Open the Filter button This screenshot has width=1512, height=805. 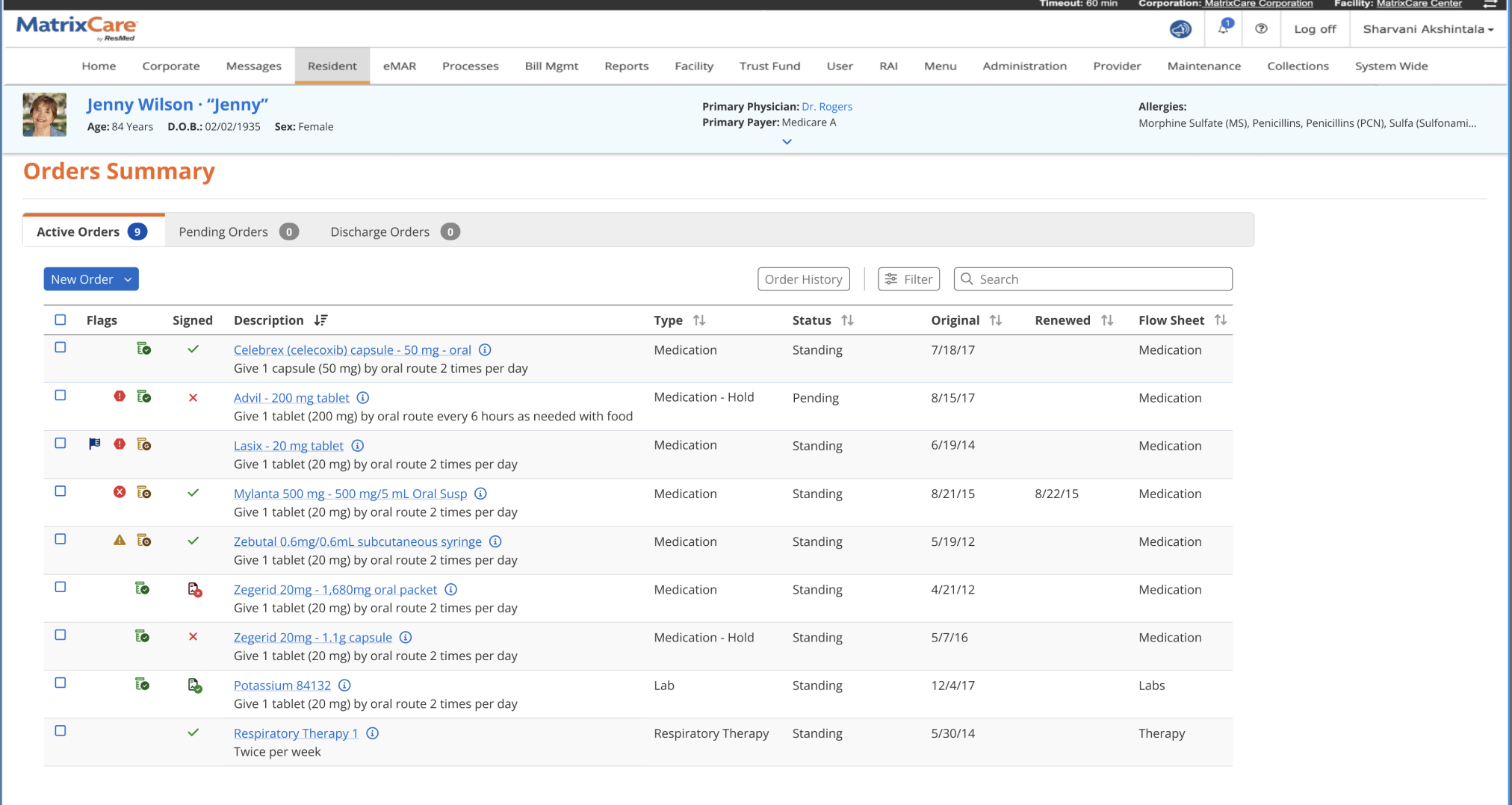click(909, 279)
